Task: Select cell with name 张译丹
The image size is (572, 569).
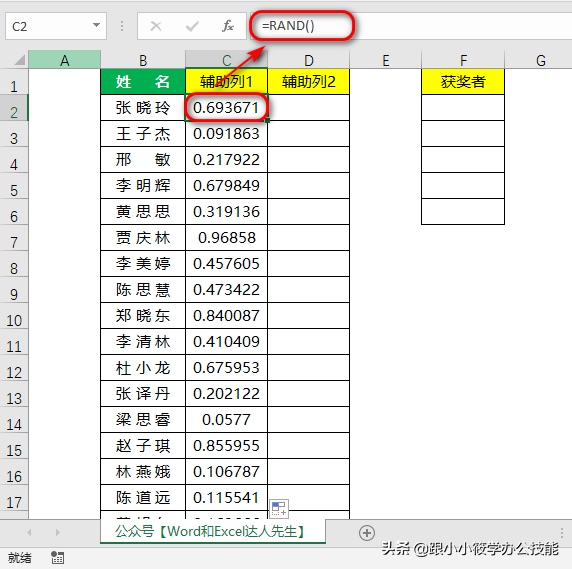Action: pyautogui.click(x=143, y=394)
